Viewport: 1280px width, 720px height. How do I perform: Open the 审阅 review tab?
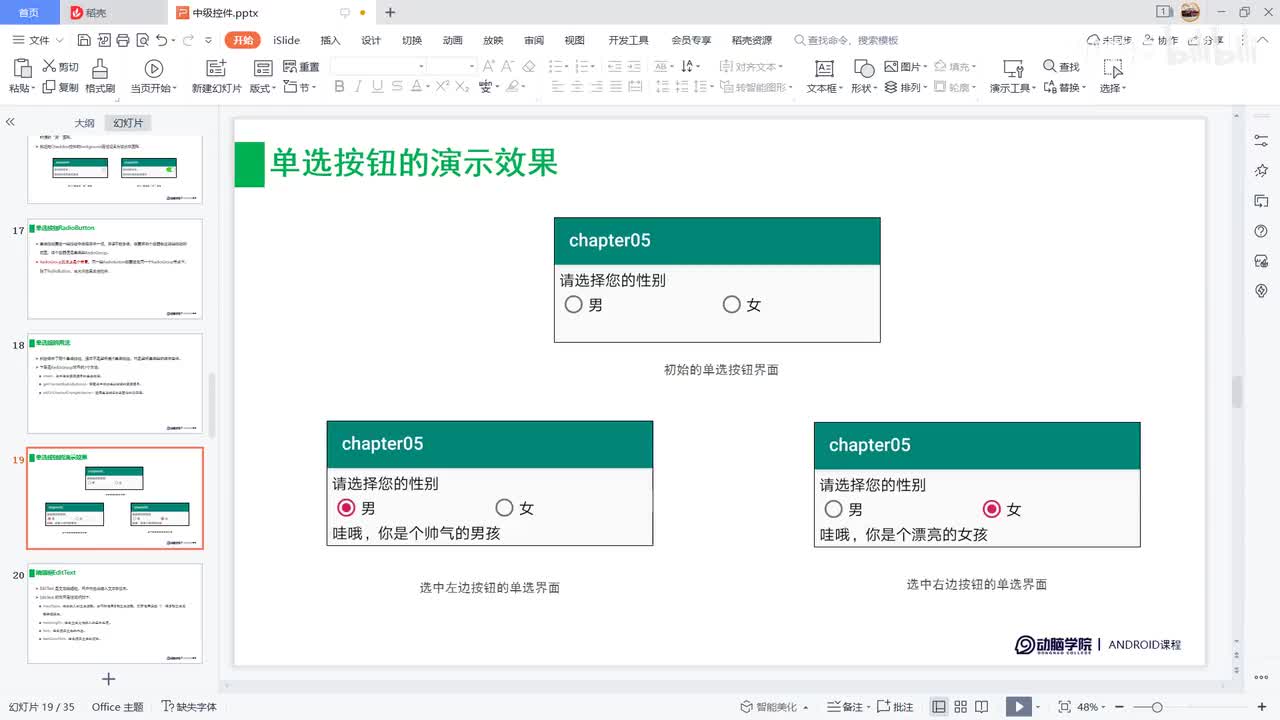pyautogui.click(x=534, y=40)
